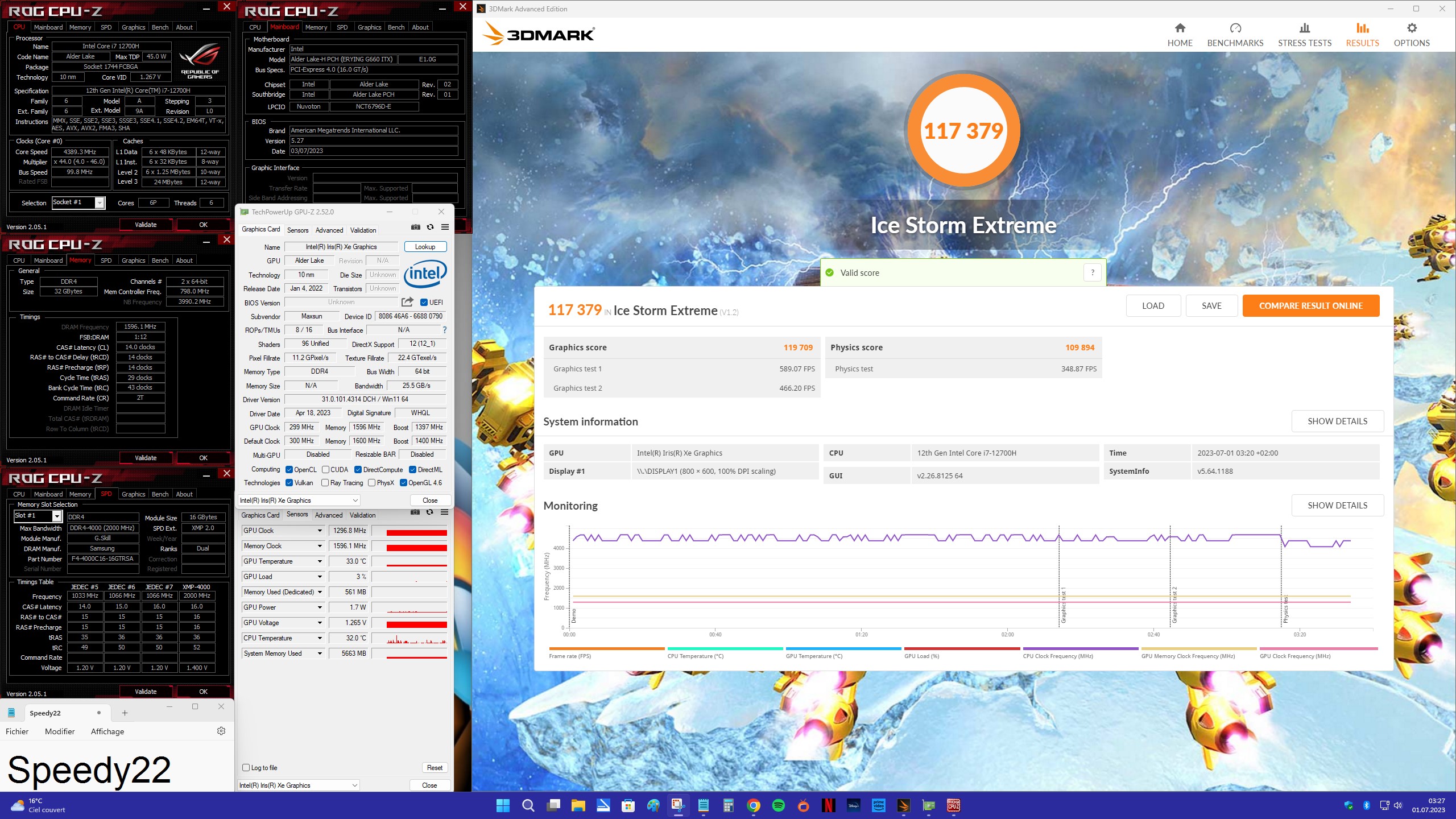
Task: Click the Bus Interface question mark in GPU-Z
Action: (x=444, y=330)
